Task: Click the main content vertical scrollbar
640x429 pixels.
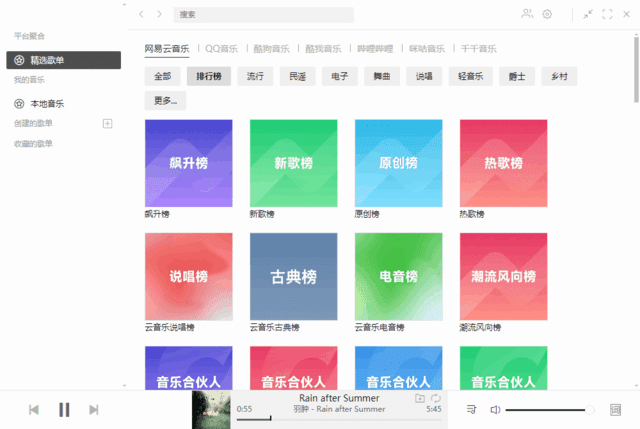Action: pyautogui.click(x=636, y=69)
